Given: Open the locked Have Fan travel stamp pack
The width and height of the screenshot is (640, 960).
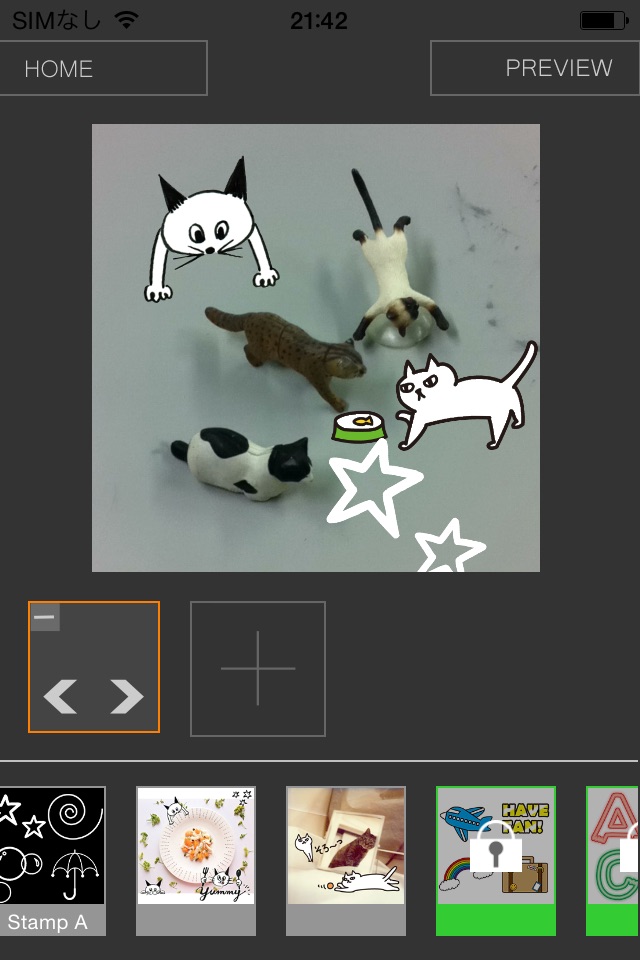Looking at the screenshot, I should point(496,861).
